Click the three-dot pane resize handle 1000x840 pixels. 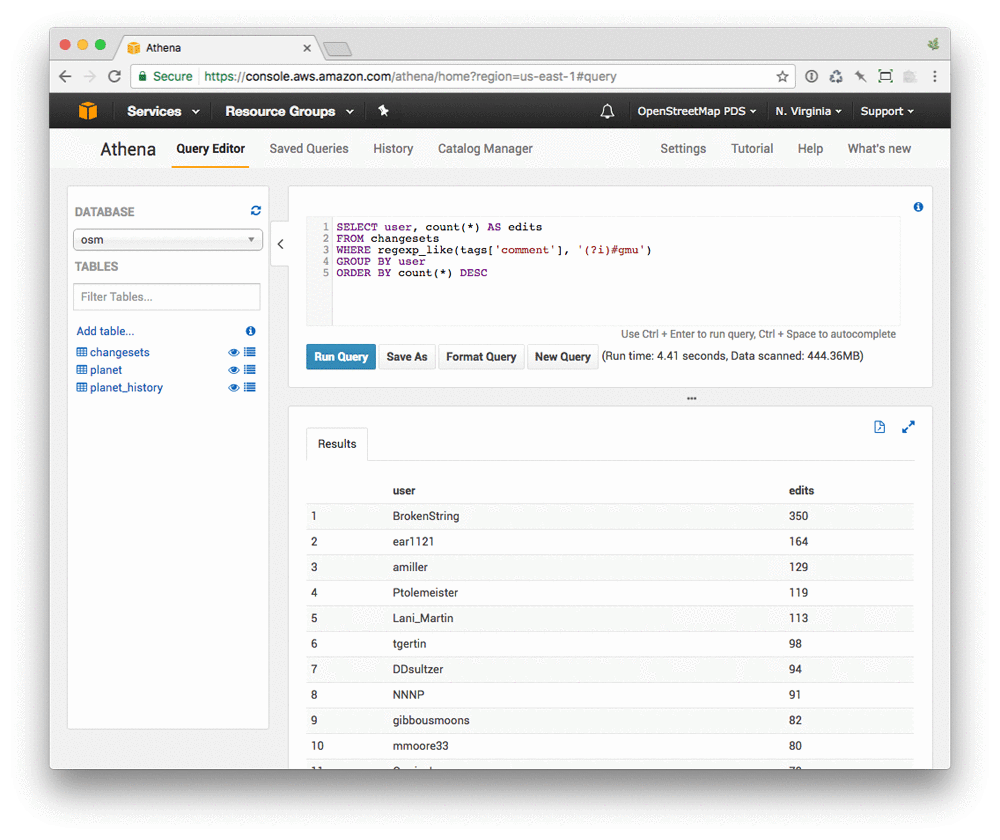[691, 399]
